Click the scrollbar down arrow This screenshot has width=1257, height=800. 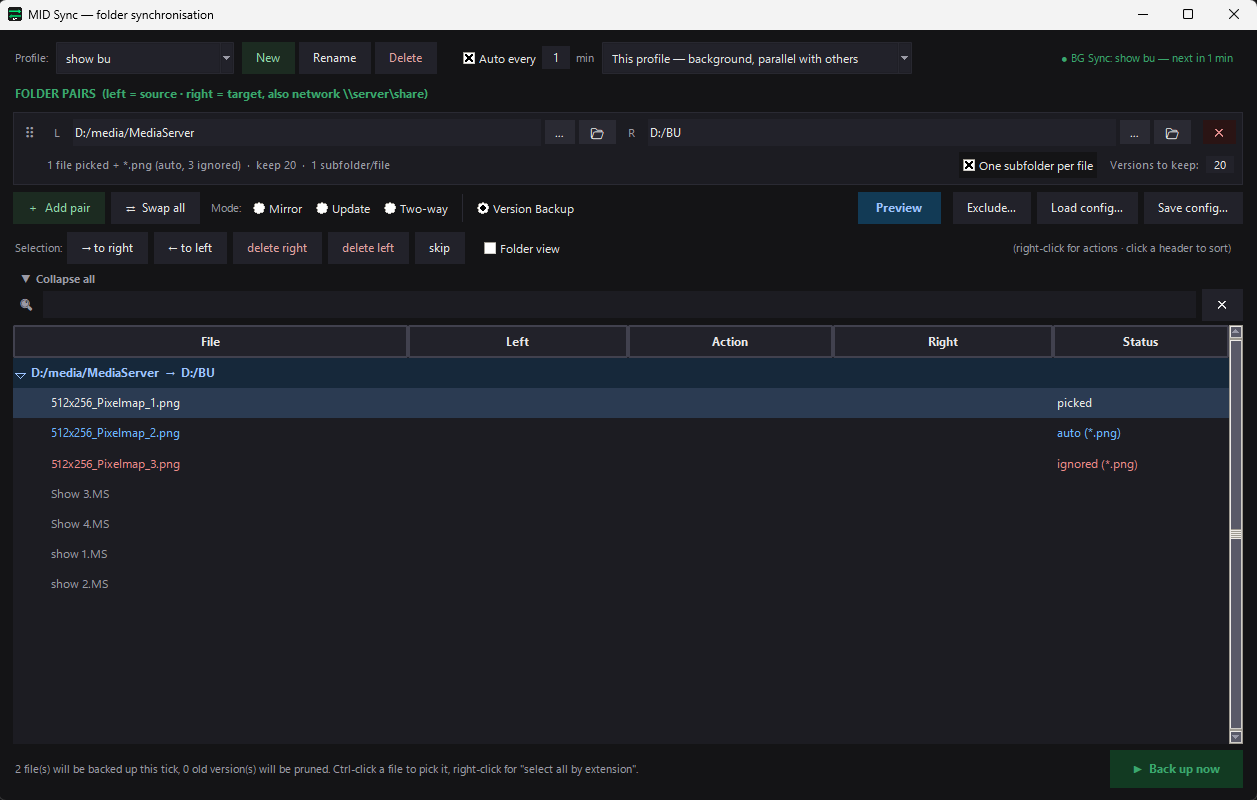tap(1235, 737)
